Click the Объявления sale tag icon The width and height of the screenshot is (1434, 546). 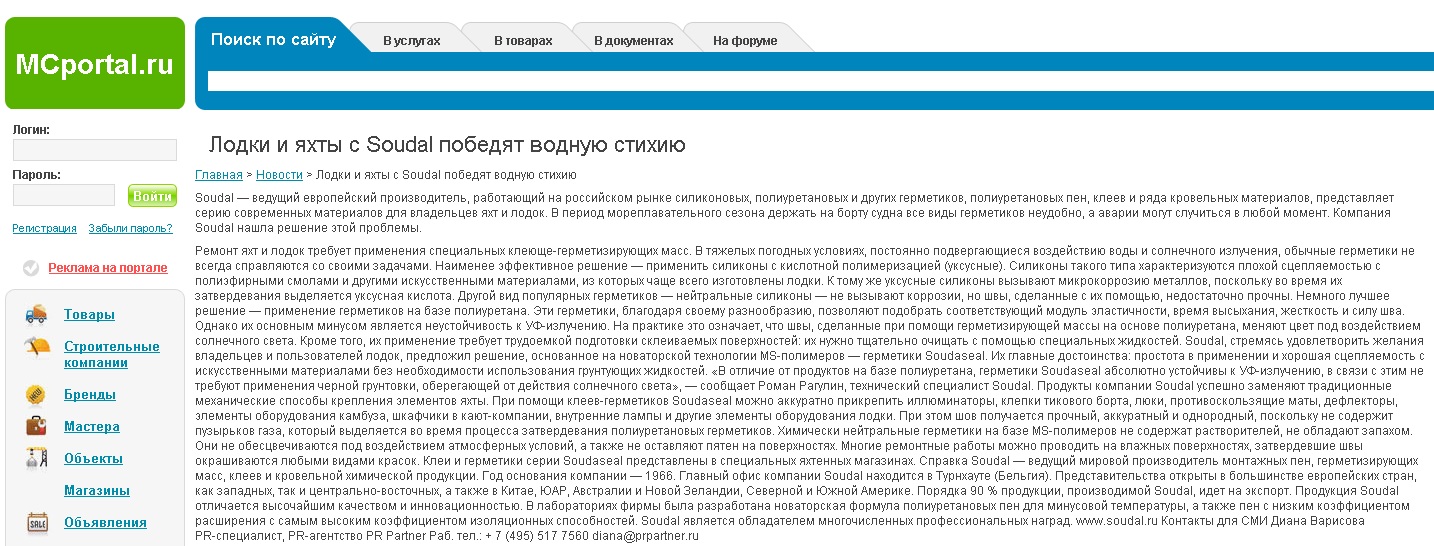37,522
